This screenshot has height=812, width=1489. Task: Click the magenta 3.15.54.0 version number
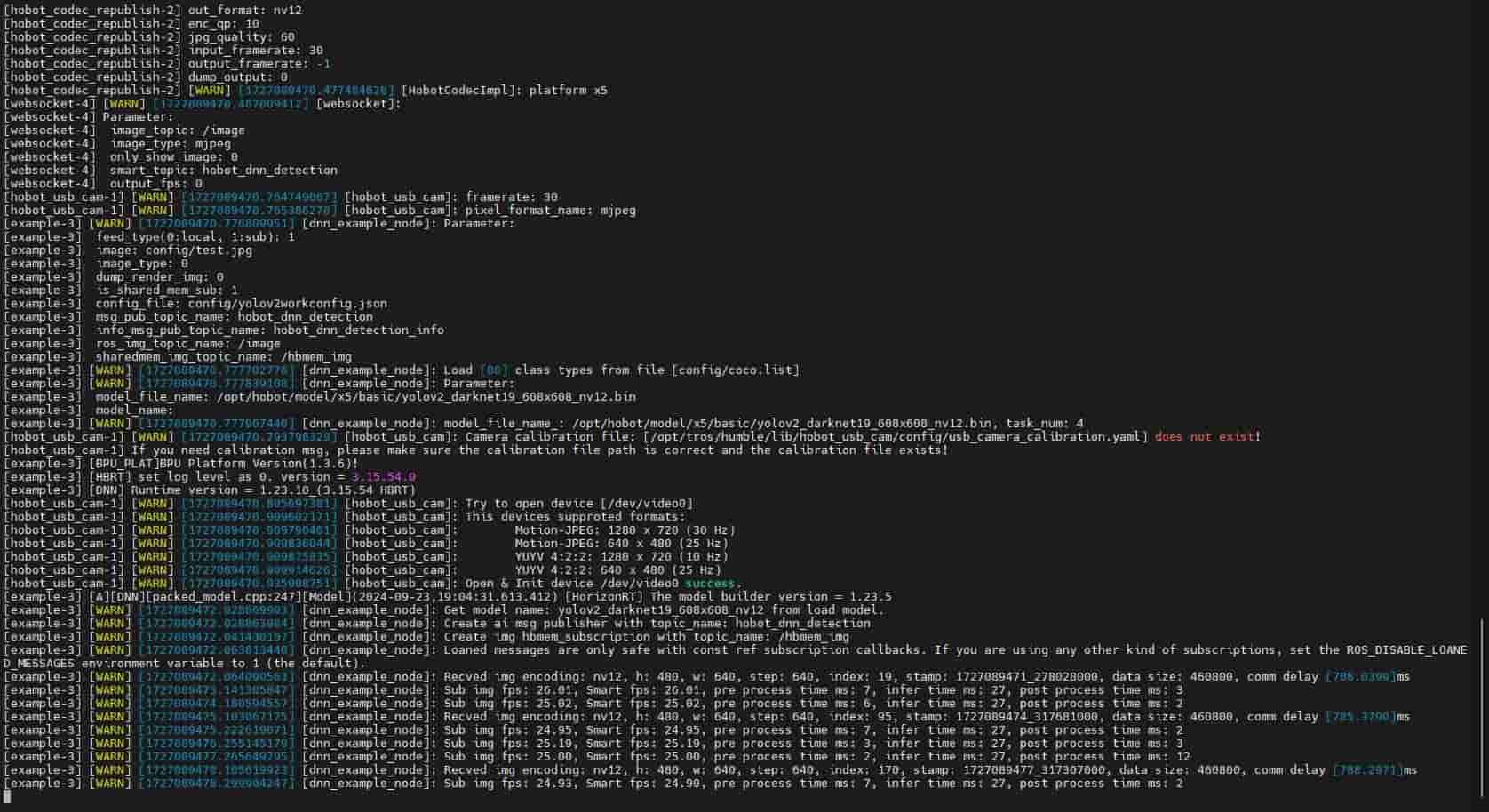pos(383,476)
